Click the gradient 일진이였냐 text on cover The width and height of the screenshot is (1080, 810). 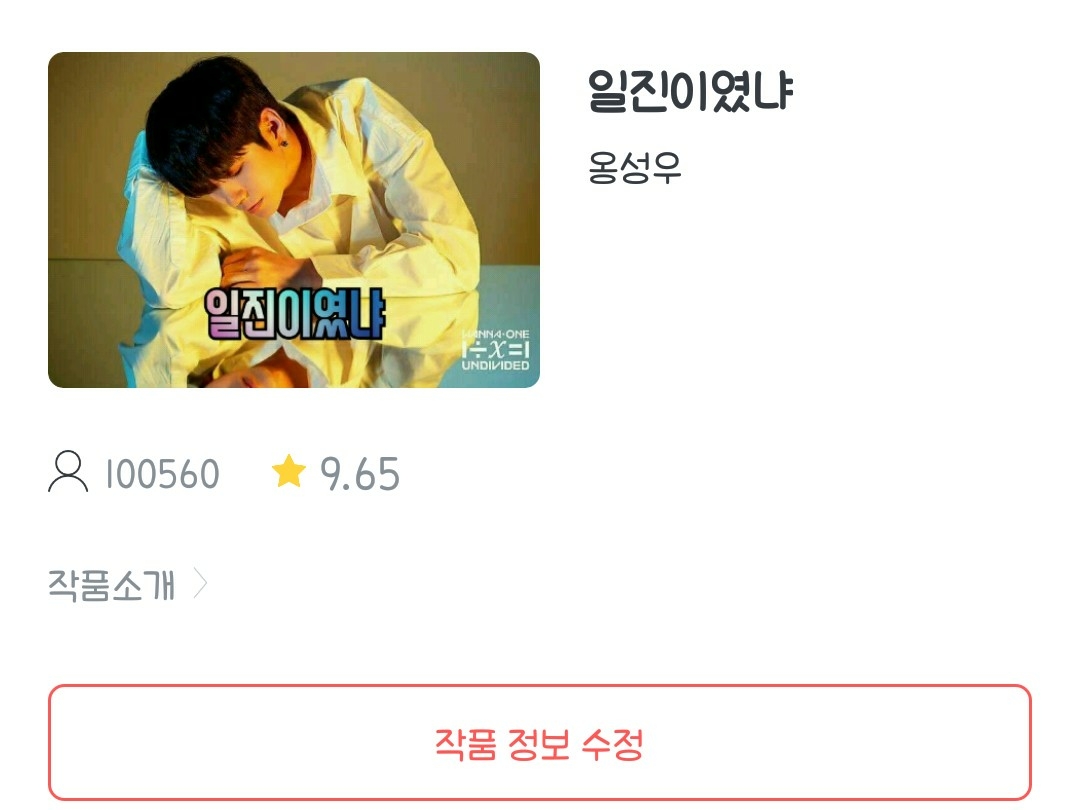click(x=294, y=314)
